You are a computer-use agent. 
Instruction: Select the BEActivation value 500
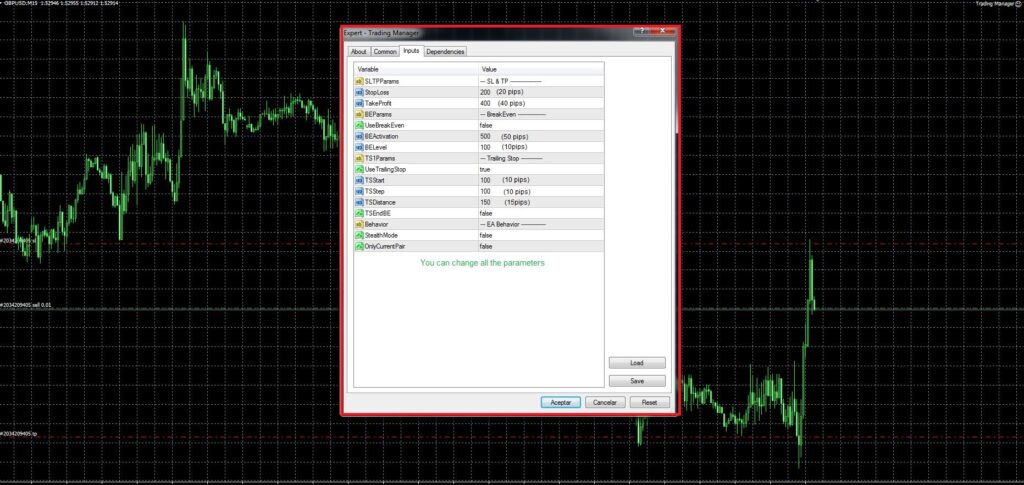485,136
